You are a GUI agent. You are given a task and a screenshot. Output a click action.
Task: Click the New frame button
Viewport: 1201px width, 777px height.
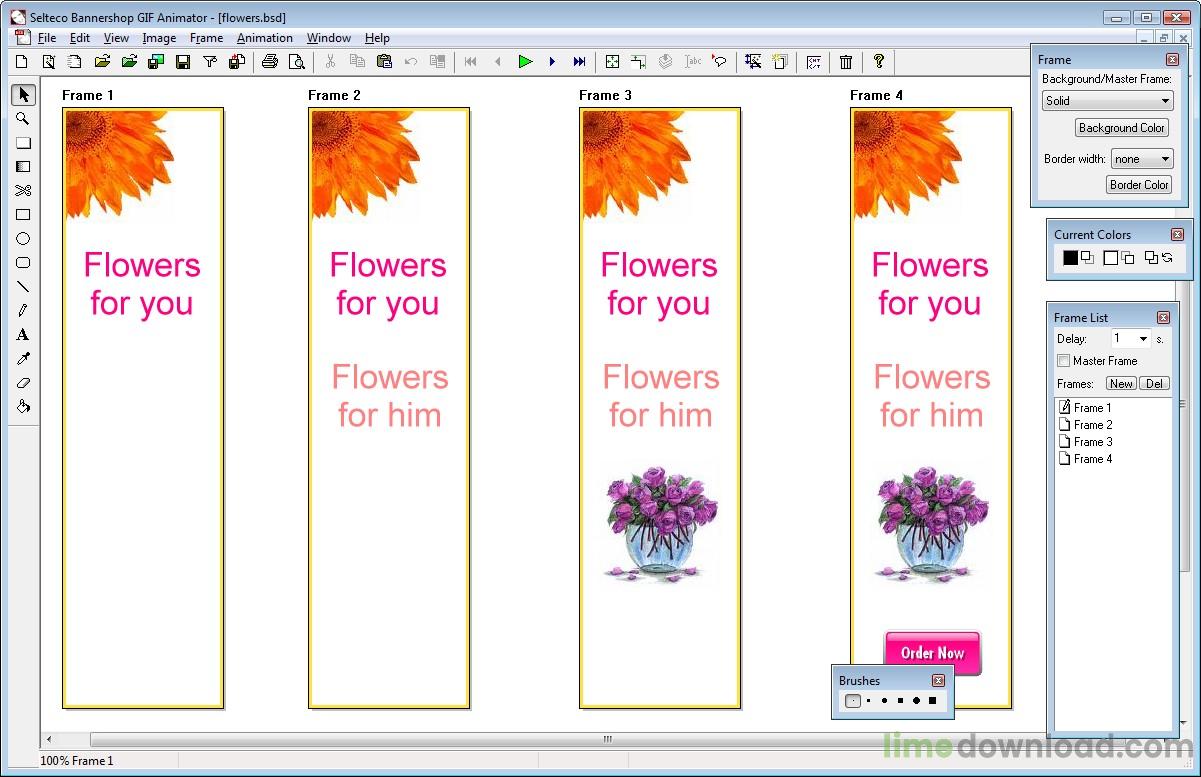tap(1121, 384)
